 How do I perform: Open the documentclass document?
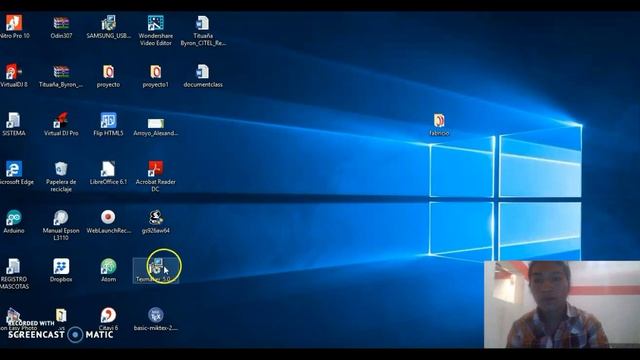203,72
